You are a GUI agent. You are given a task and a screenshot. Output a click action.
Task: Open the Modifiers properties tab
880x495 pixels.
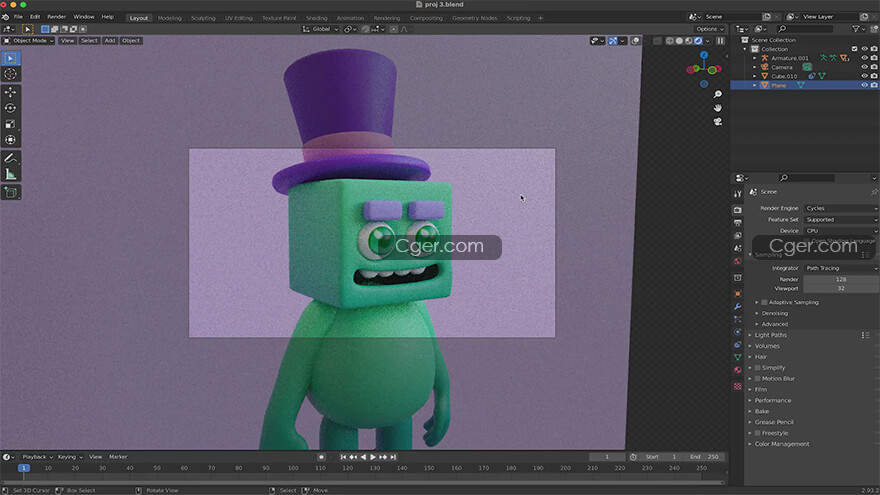[x=737, y=306]
